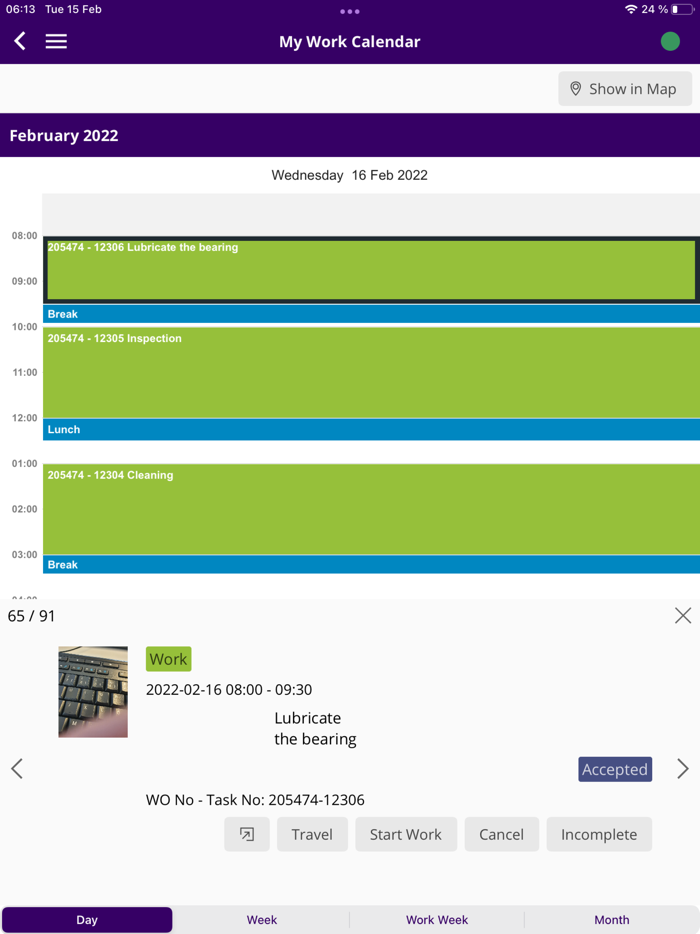Click the Travel button
This screenshot has height=934, width=700.
click(312, 834)
